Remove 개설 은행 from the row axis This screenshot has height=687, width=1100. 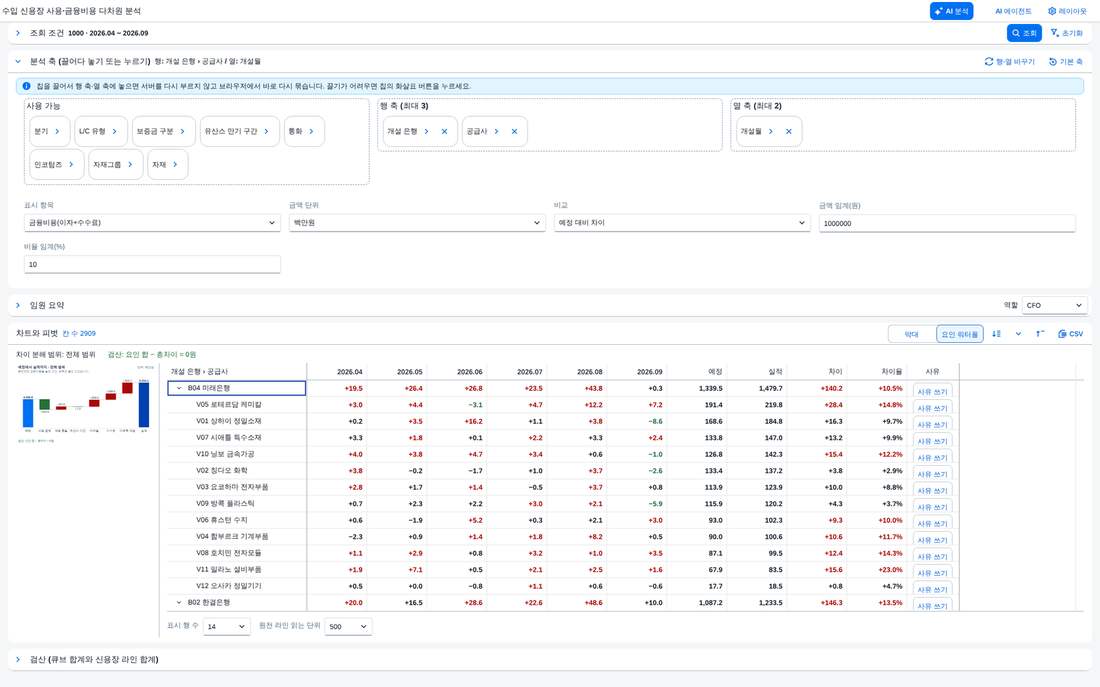point(445,131)
